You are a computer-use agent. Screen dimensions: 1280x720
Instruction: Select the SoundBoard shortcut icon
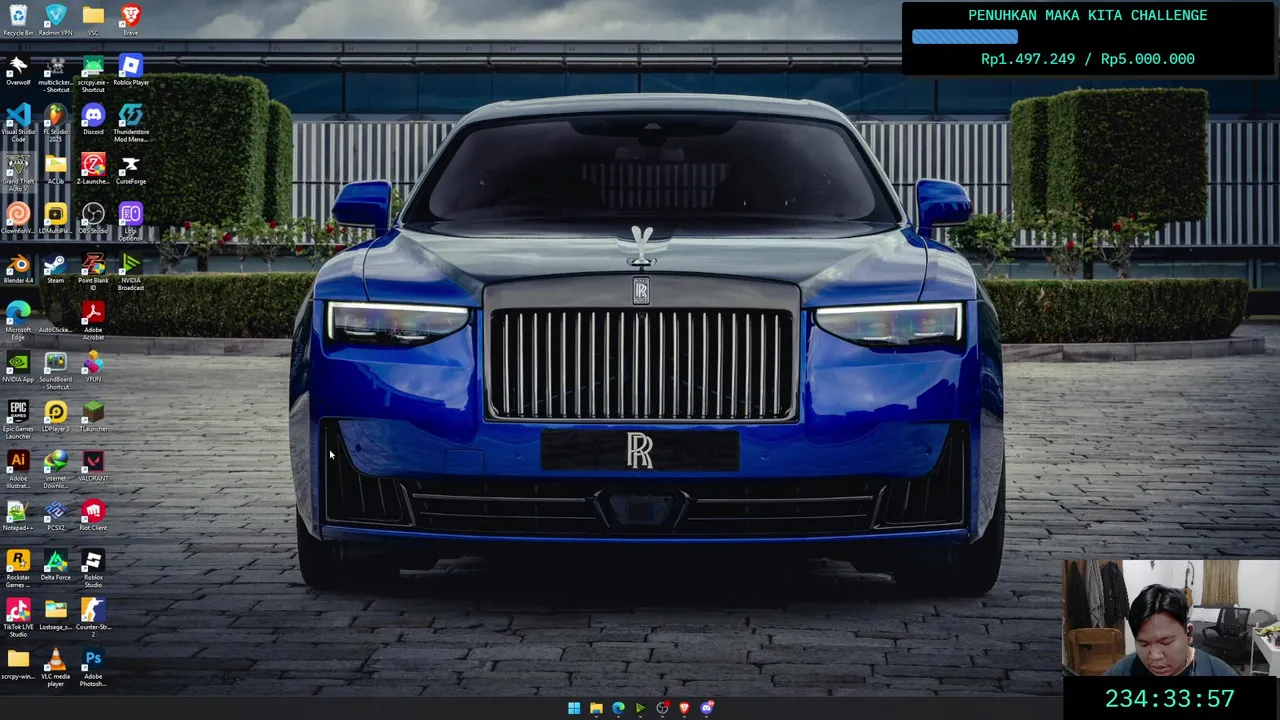(x=56, y=370)
